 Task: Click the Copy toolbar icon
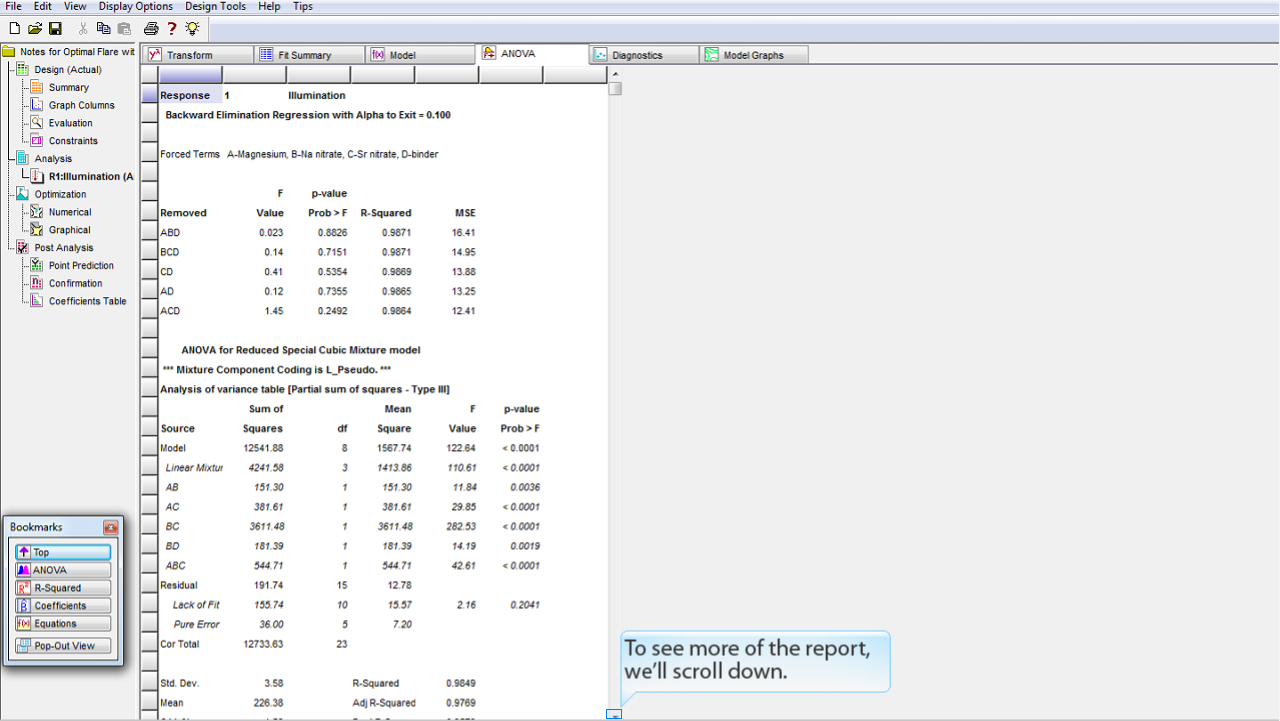[104, 29]
